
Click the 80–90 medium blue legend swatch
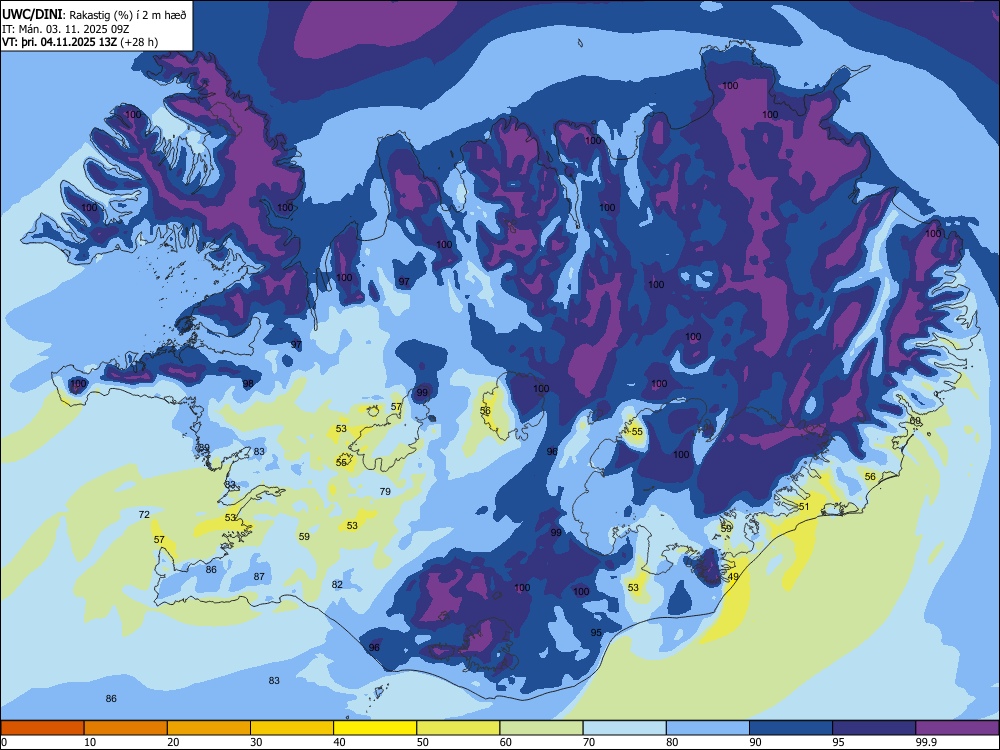[708, 728]
